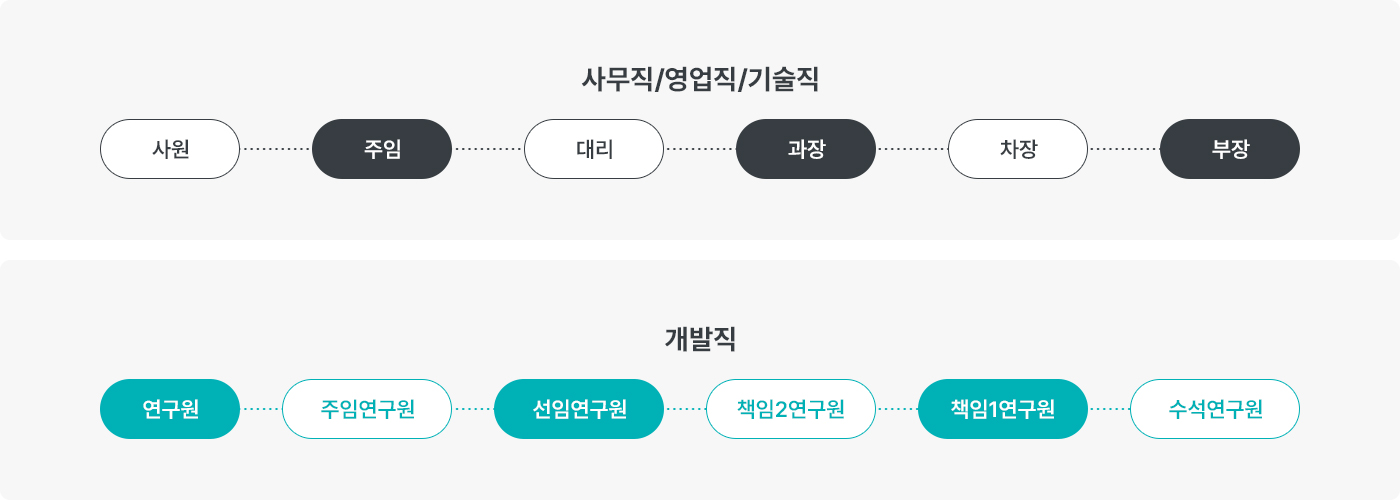Click the 차장 rank pill
This screenshot has width=1400, height=500.
[x=1018, y=149]
